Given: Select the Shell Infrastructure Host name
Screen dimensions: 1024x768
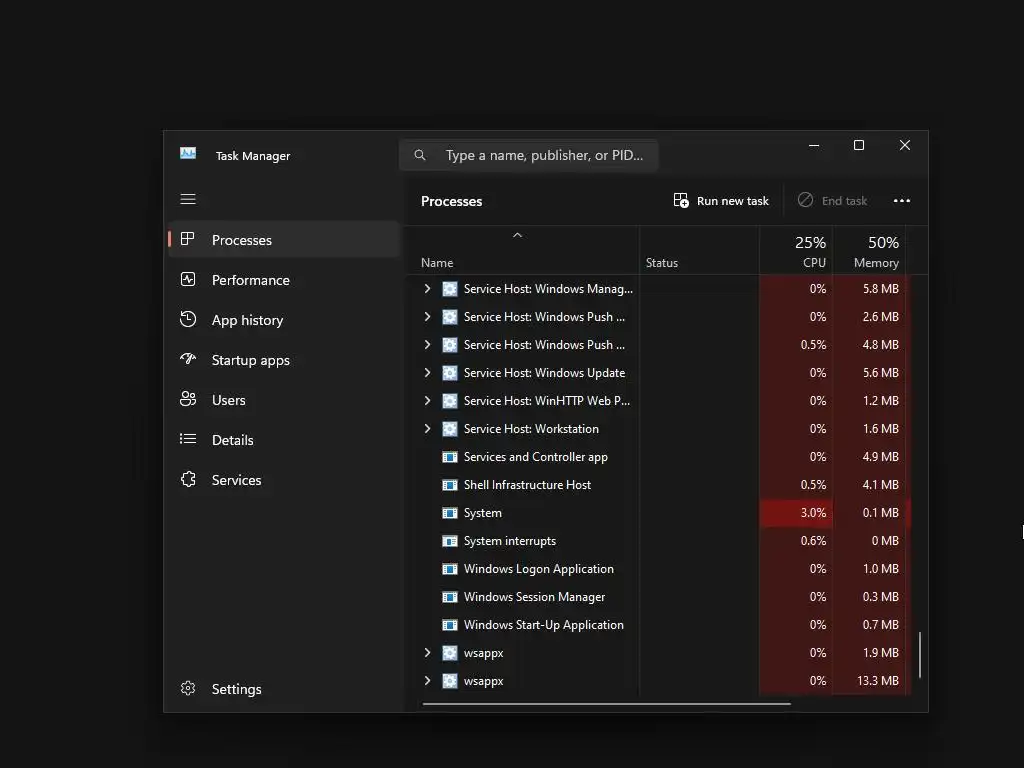Looking at the screenshot, I should point(527,485).
